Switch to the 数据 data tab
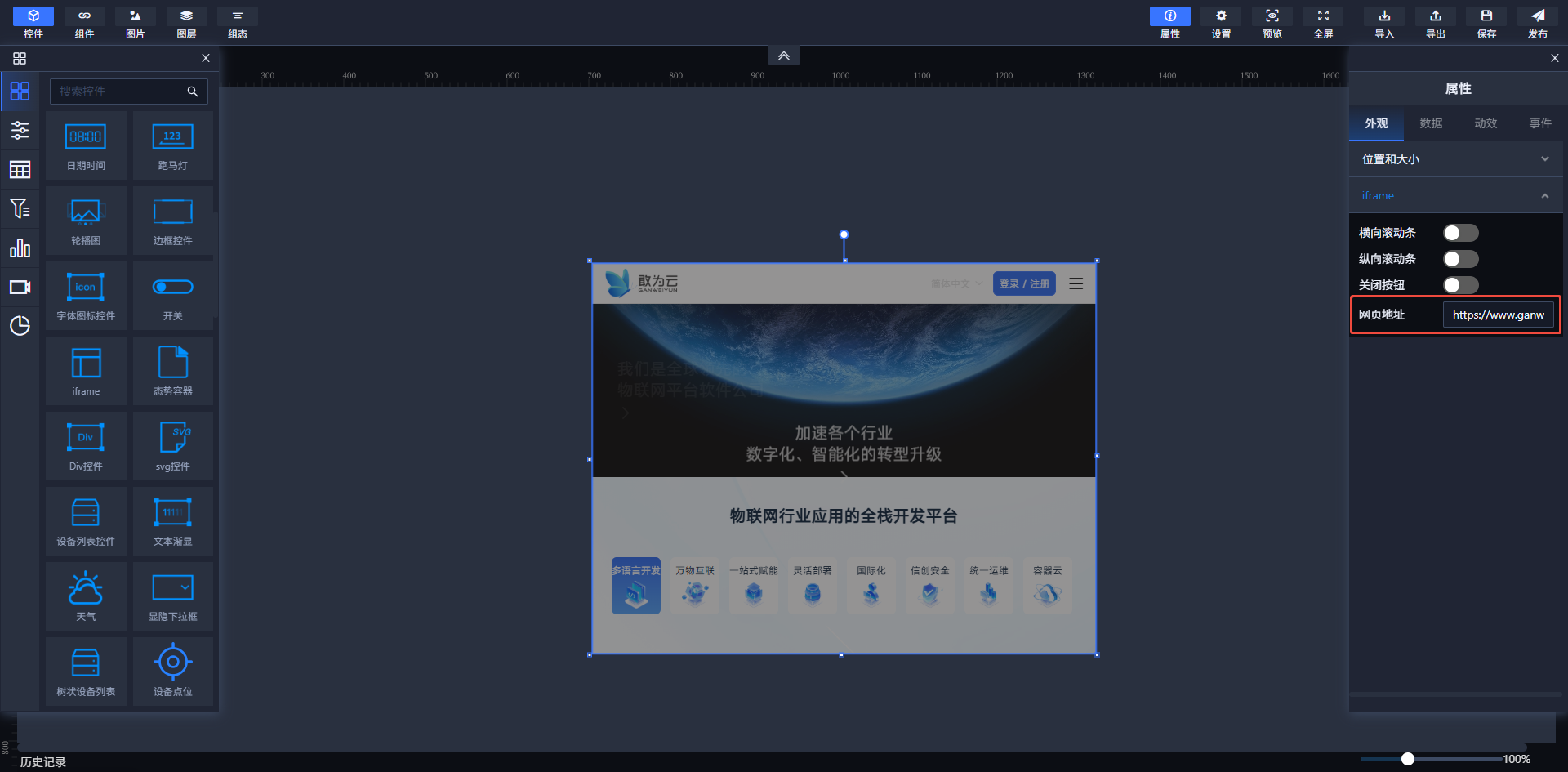The image size is (1568, 772). 1431,123
